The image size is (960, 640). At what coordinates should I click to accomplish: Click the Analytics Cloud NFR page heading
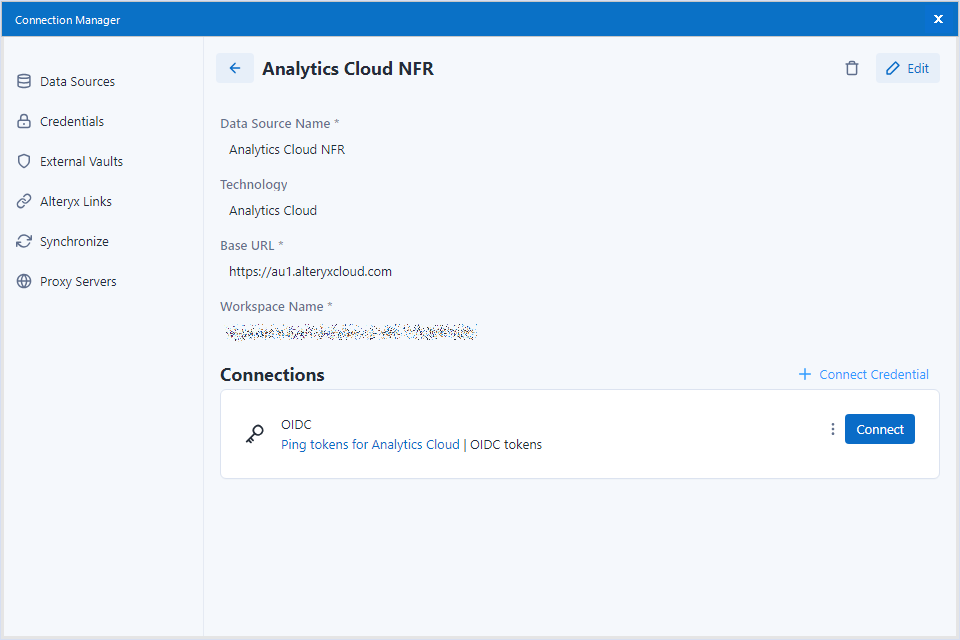click(x=348, y=69)
